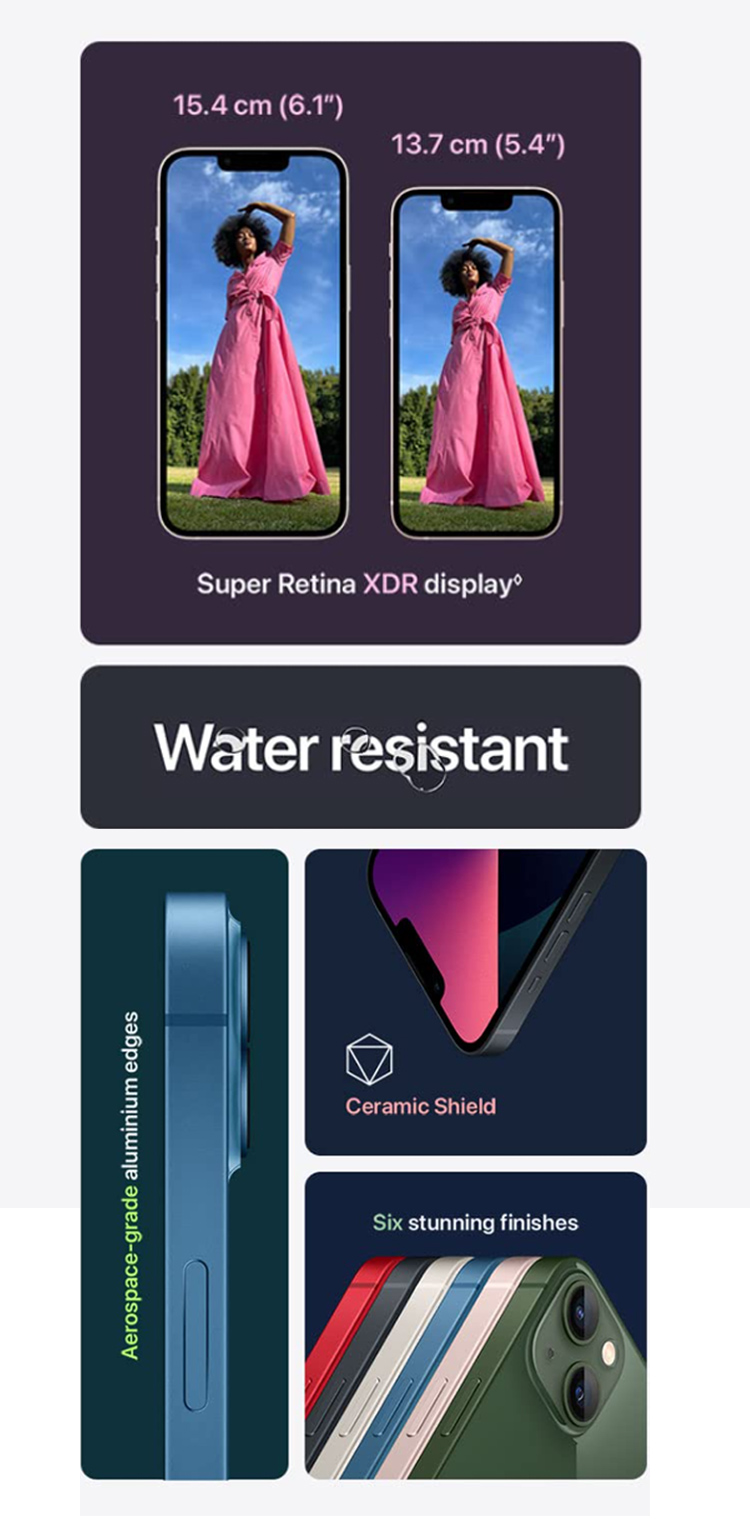Click the Six stunning finishes heading
Screen dimensions: 750x1522
pyautogui.click(x=475, y=1222)
